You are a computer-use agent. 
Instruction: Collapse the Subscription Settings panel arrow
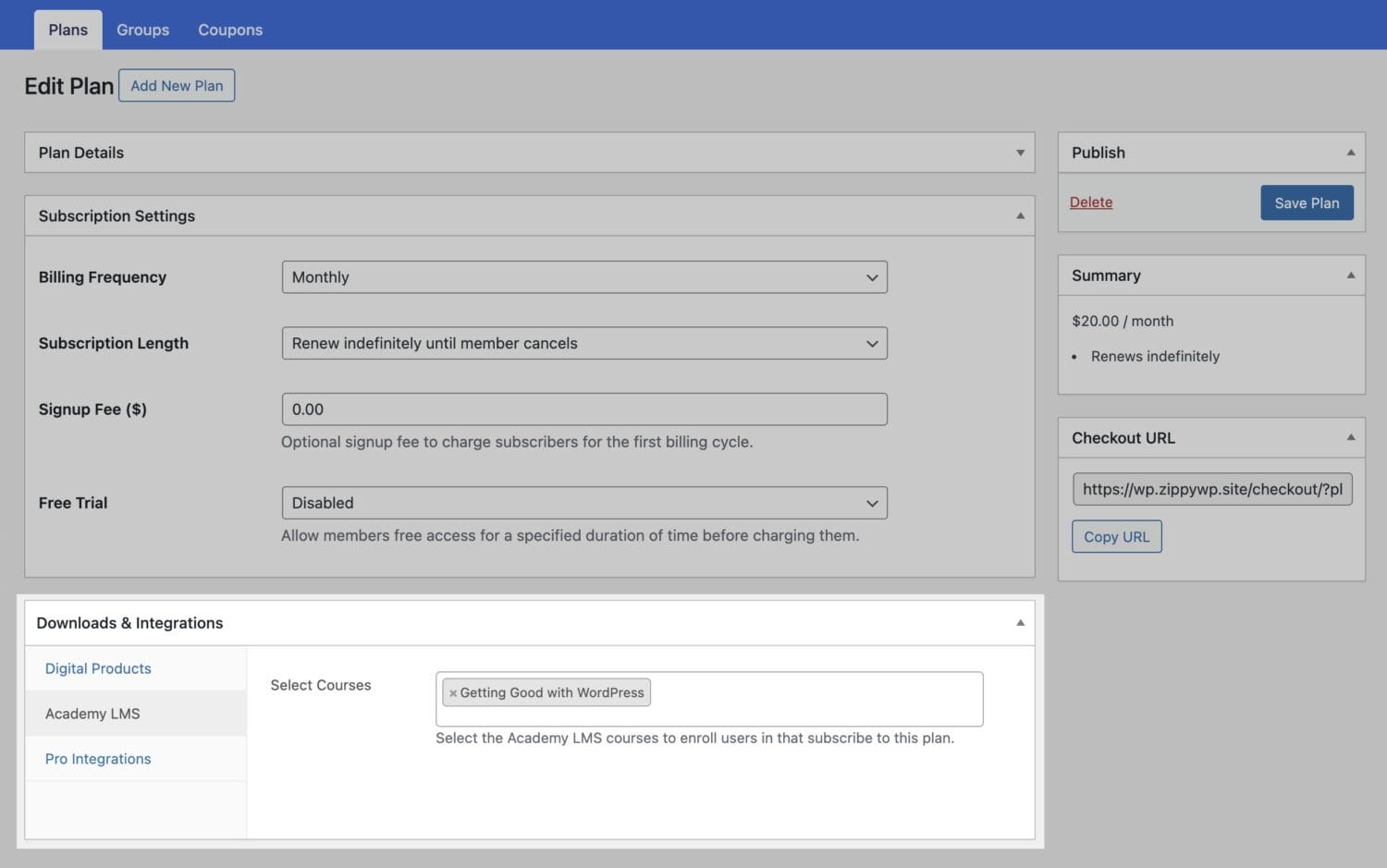point(1020,215)
